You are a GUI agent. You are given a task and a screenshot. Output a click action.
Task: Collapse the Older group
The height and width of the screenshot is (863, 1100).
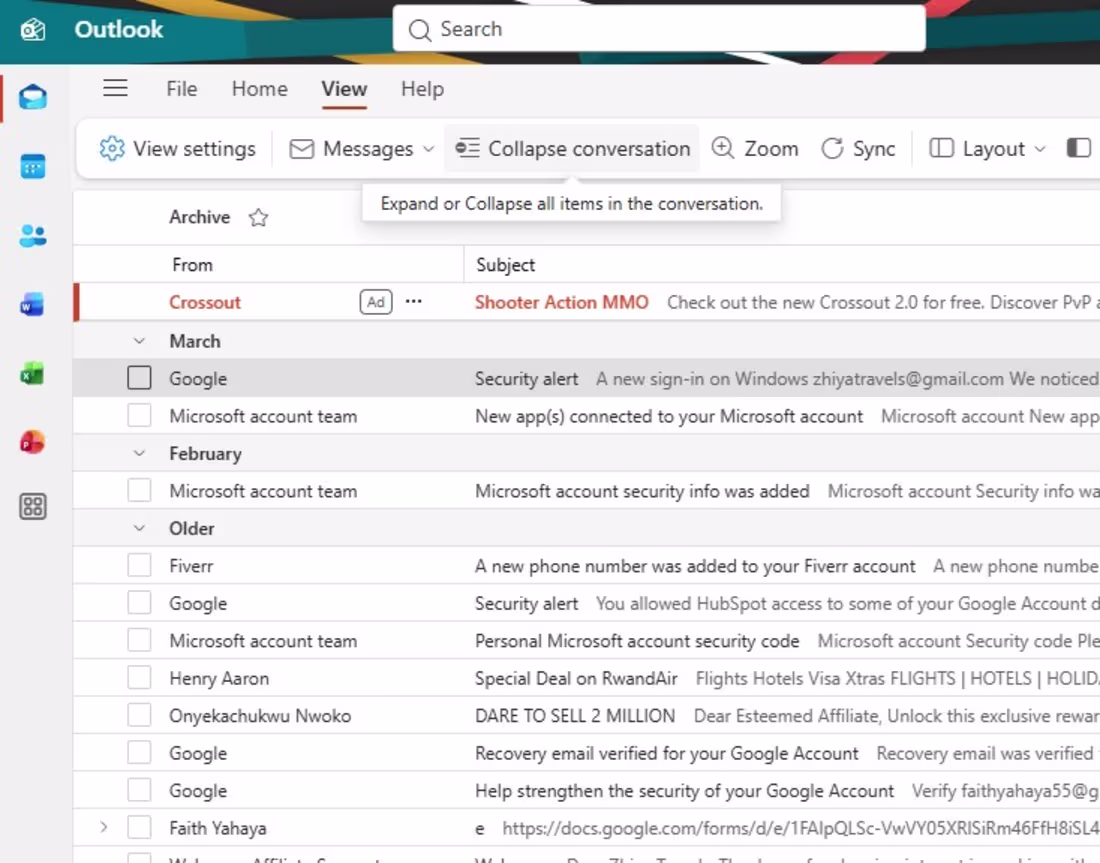[x=139, y=528]
